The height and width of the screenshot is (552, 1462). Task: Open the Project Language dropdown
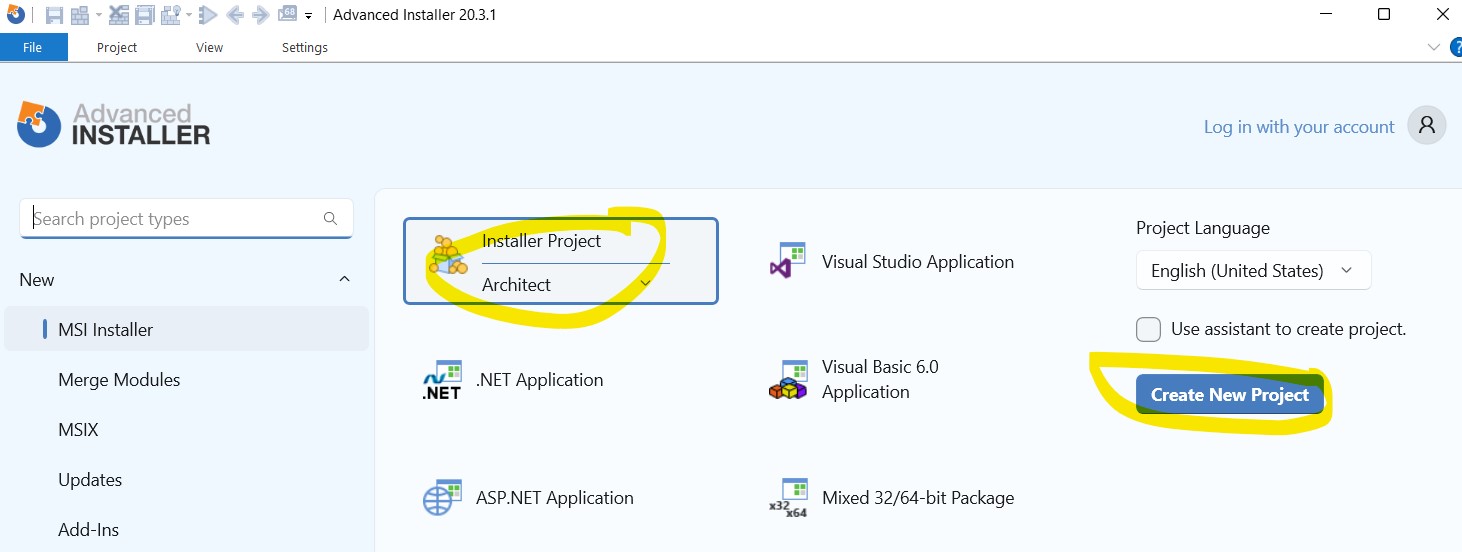(x=1253, y=271)
